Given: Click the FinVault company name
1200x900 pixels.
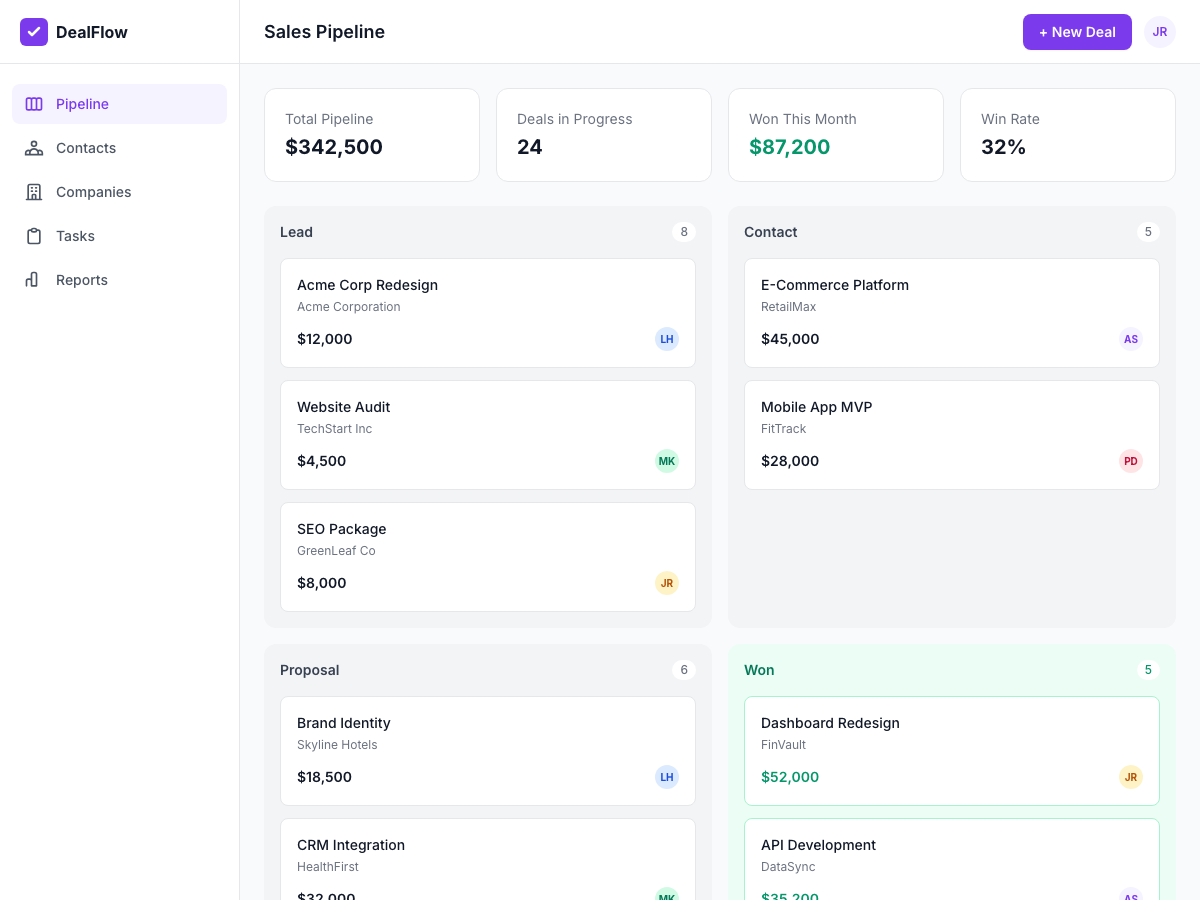Looking at the screenshot, I should pyautogui.click(x=783, y=745).
